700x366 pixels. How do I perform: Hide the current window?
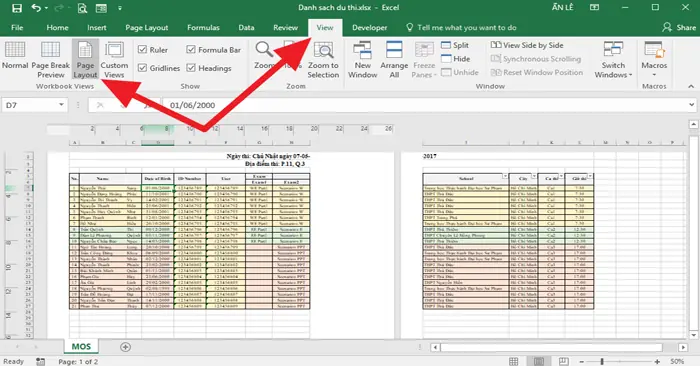pyautogui.click(x=455, y=58)
